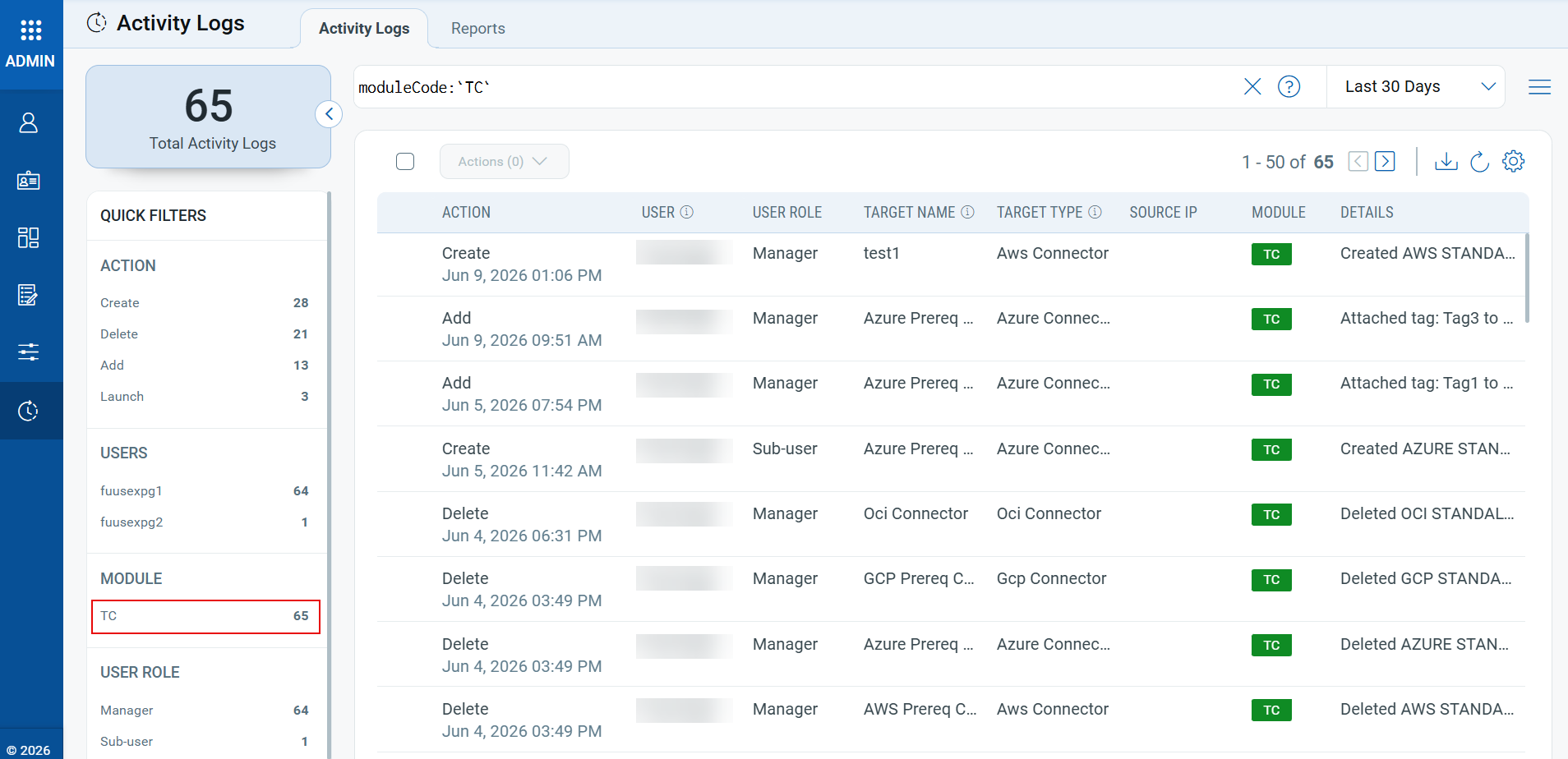Filter by Create action
Viewport: 1568px width, 759px height.
pos(205,303)
